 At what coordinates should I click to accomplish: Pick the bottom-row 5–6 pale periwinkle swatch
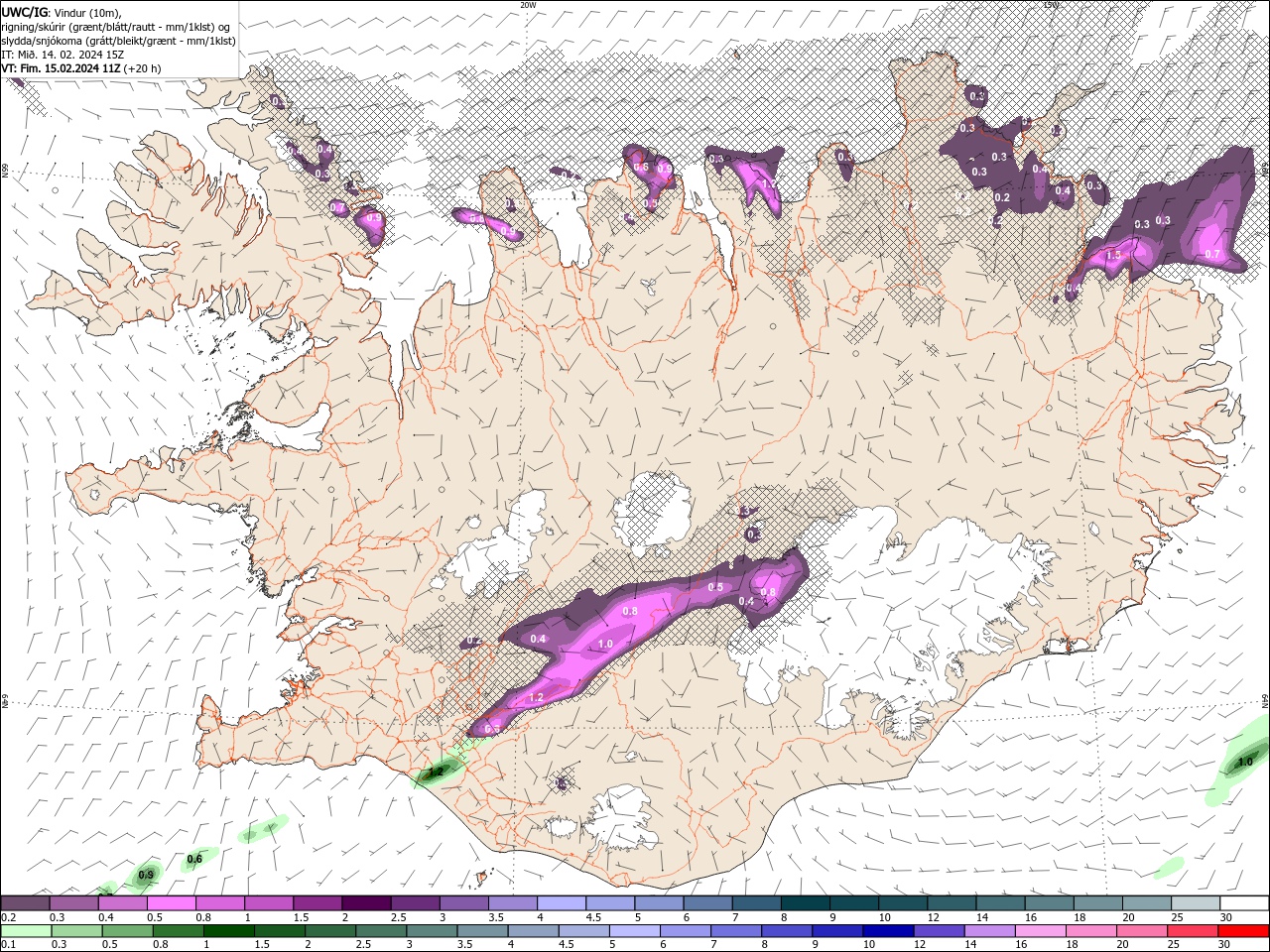tap(634, 931)
